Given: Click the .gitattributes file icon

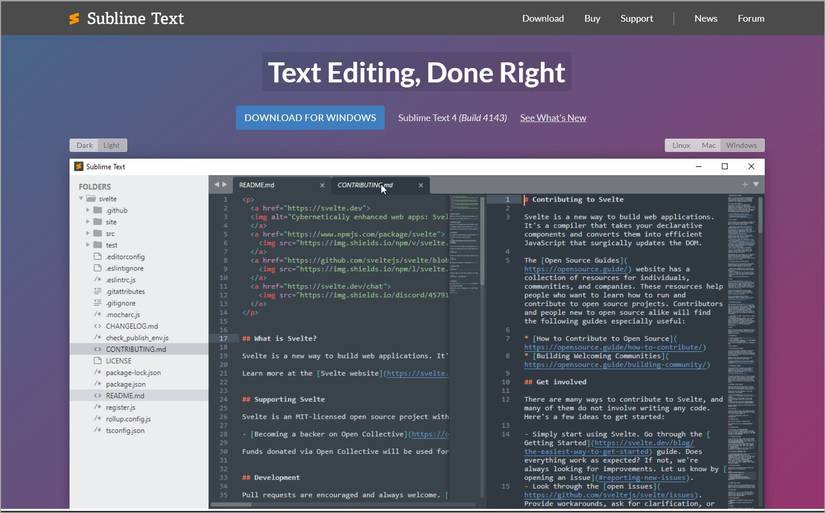Looking at the screenshot, I should pyautogui.click(x=97, y=291).
